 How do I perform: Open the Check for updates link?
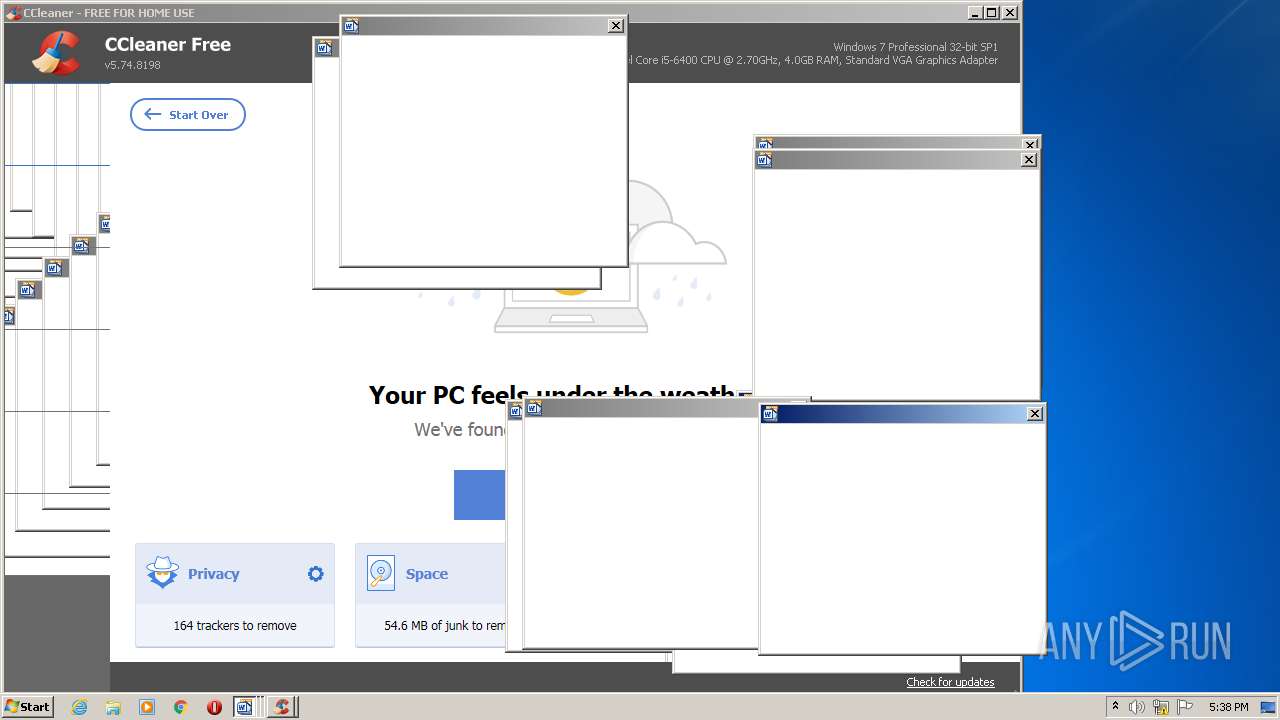950,682
